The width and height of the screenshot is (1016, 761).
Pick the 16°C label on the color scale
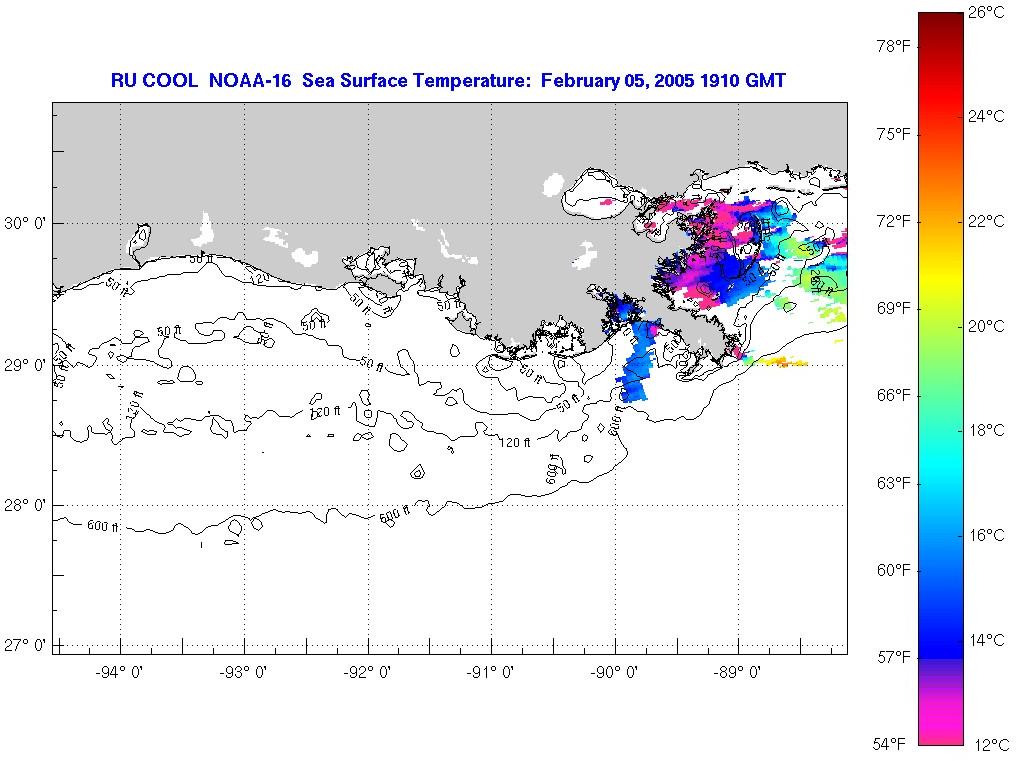click(986, 535)
